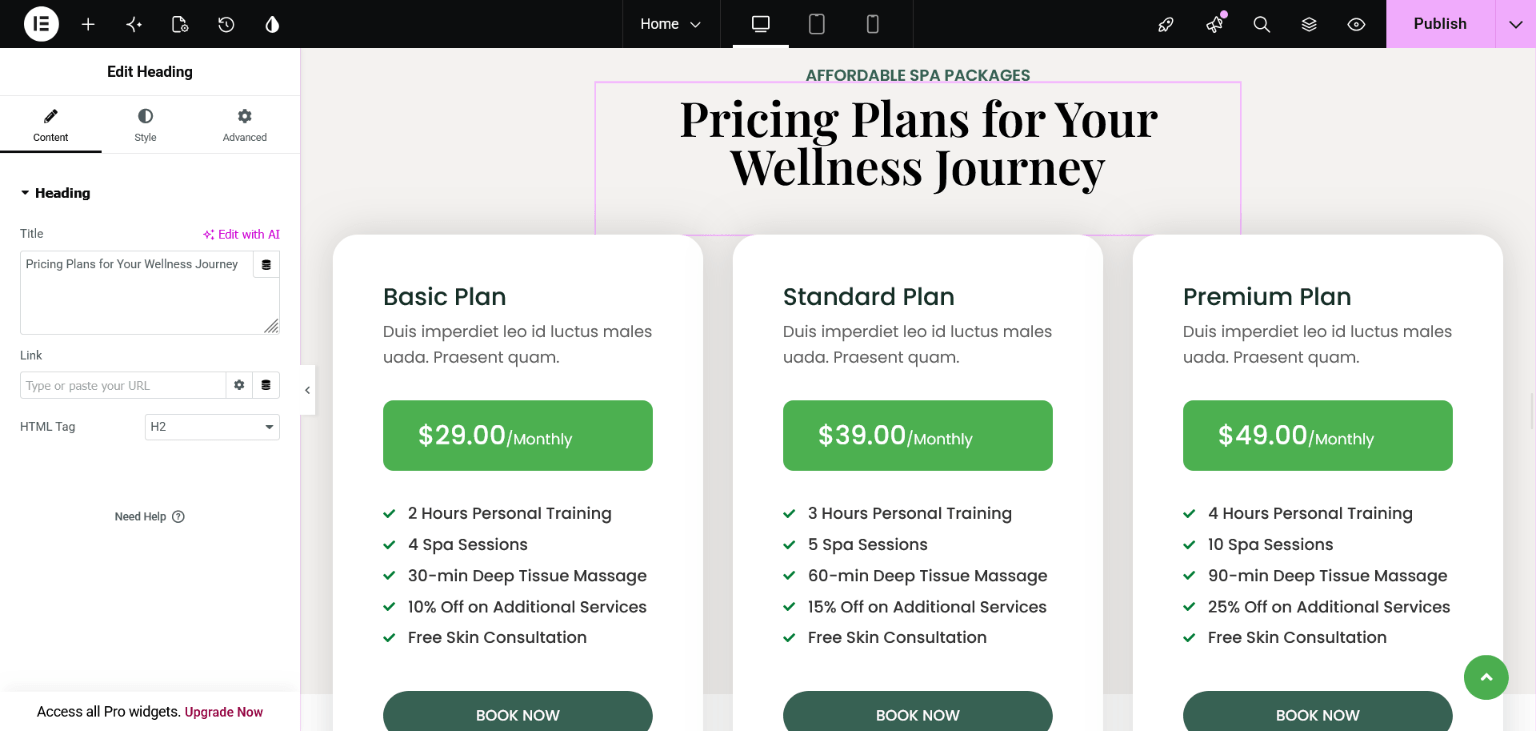This screenshot has width=1536, height=731.
Task: Click the What's New megaphone icon
Action: pos(1215,24)
